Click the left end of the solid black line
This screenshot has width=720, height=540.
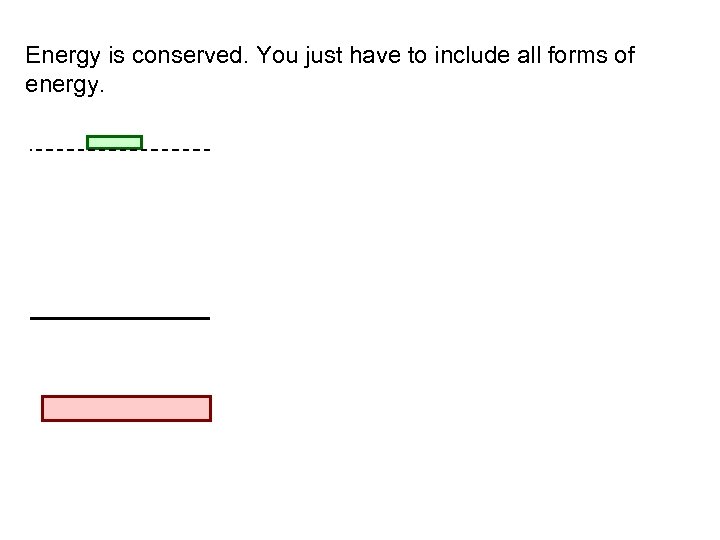click(34, 317)
